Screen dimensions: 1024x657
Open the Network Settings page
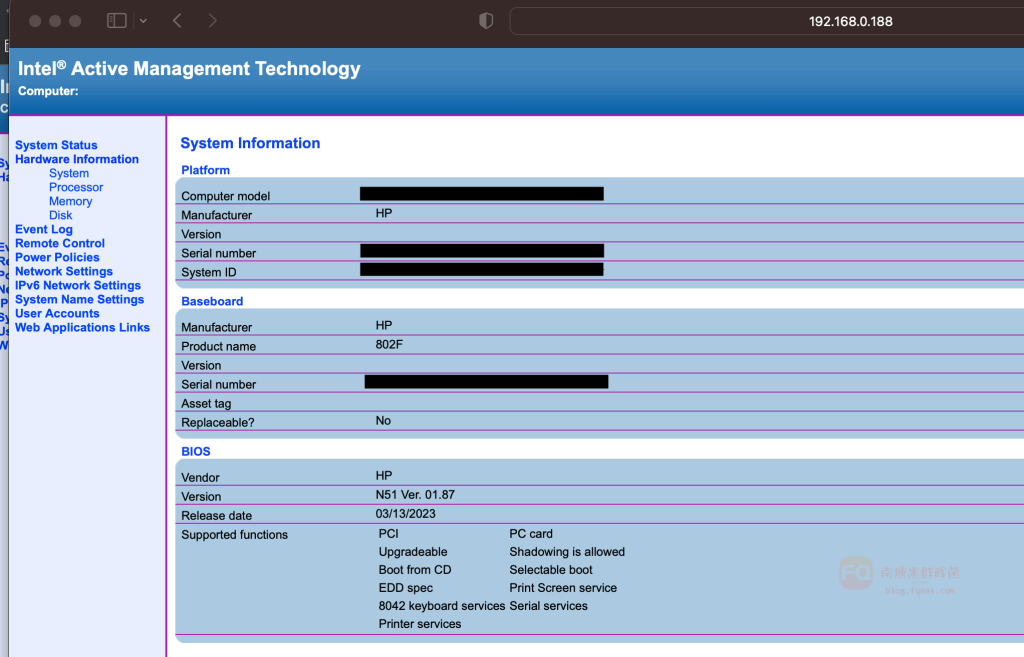pyautogui.click(x=64, y=271)
